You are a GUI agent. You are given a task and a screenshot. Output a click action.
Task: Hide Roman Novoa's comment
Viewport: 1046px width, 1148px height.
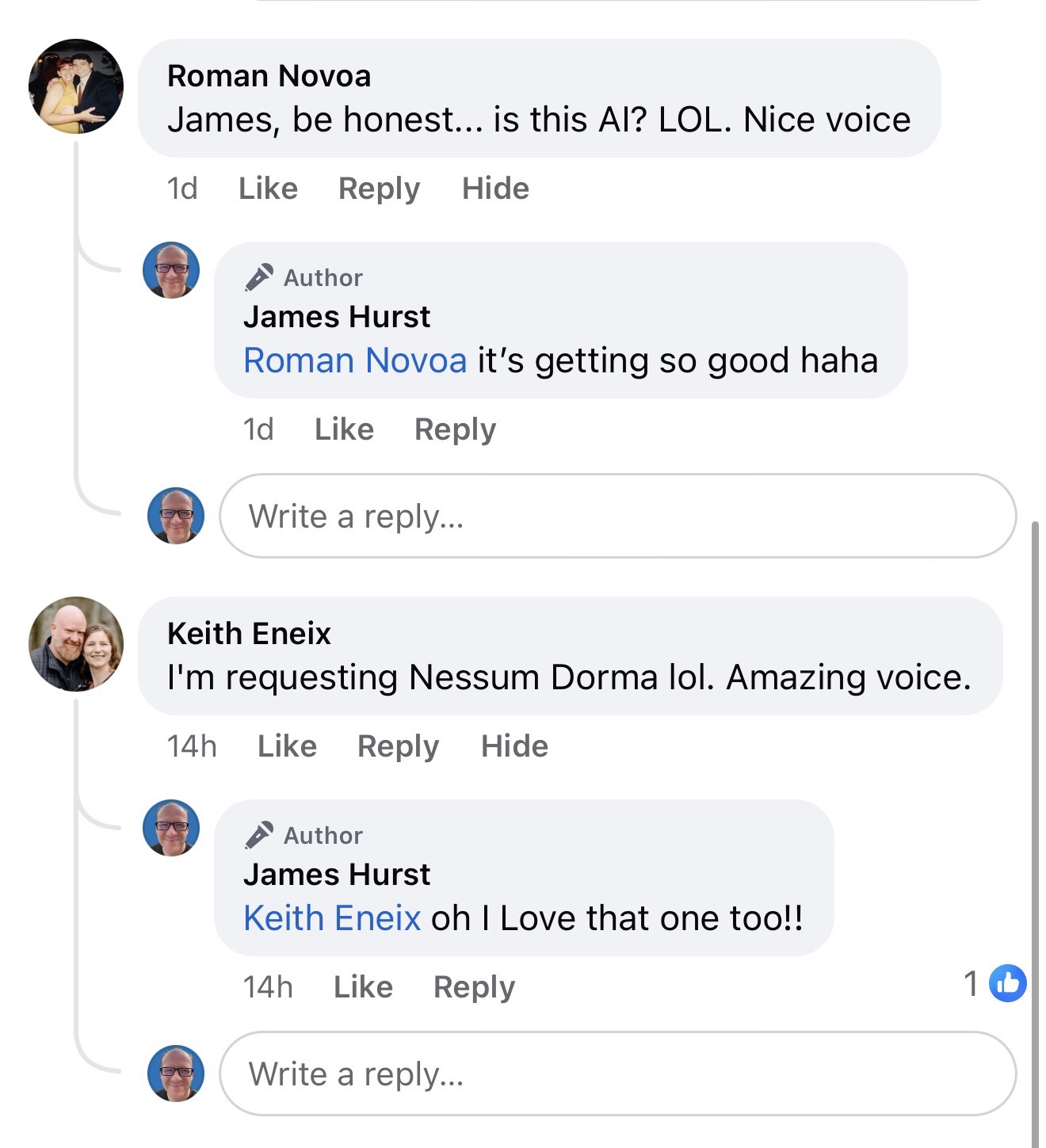coord(495,189)
